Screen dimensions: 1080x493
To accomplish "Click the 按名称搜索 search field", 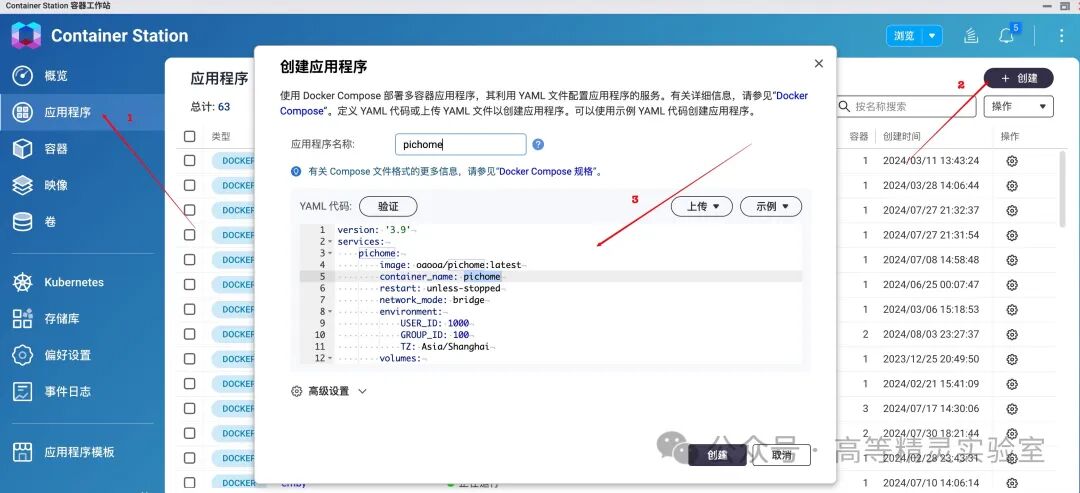I will [x=906, y=107].
